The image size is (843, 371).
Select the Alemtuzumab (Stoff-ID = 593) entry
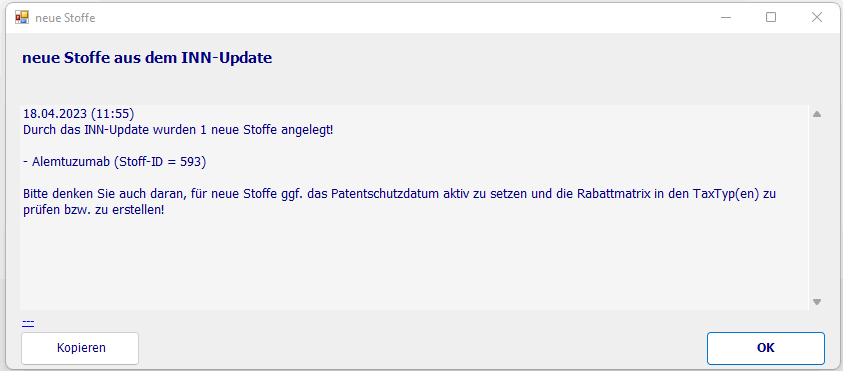115,162
